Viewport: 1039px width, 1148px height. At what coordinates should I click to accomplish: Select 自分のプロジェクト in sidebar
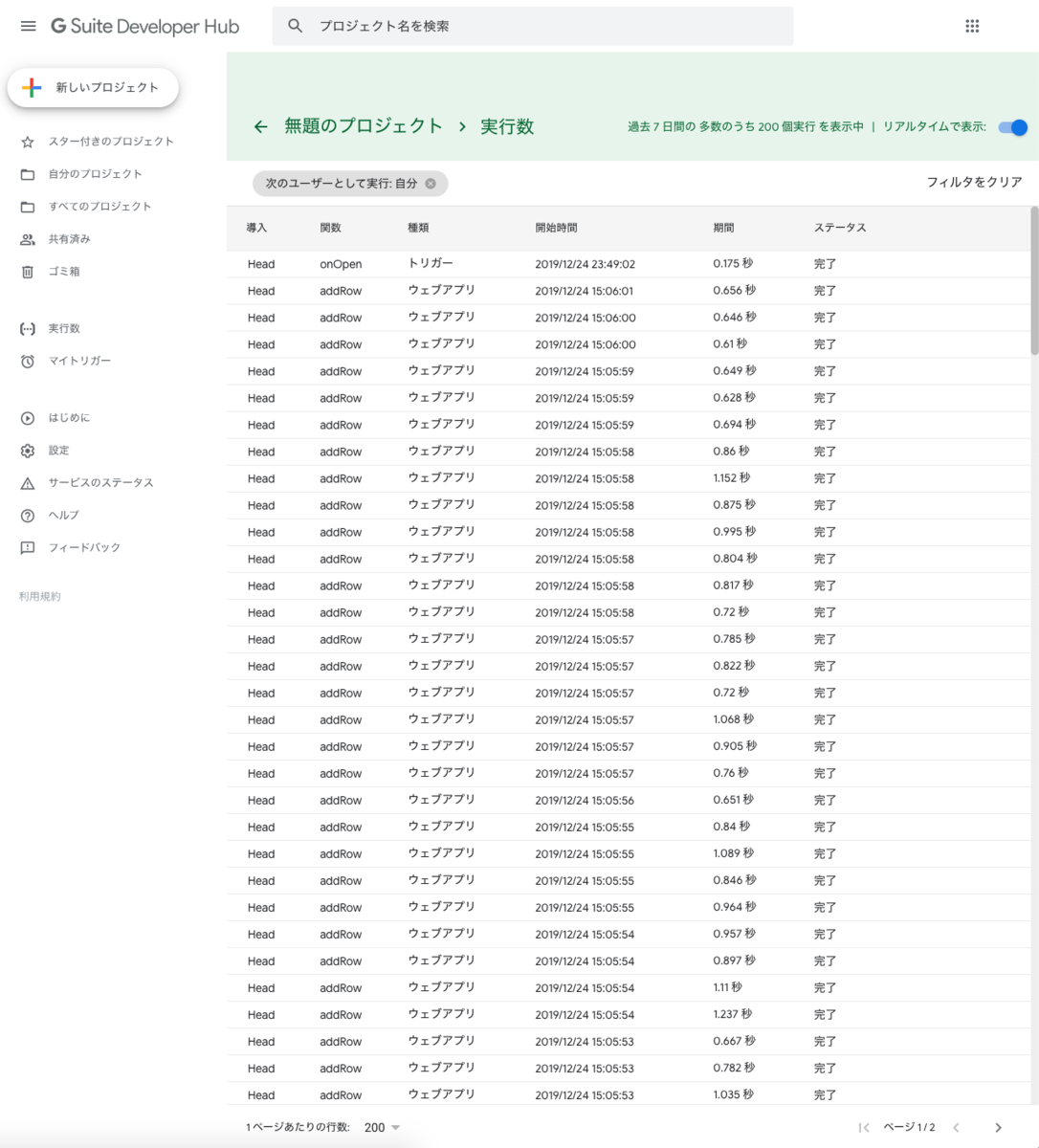[96, 174]
